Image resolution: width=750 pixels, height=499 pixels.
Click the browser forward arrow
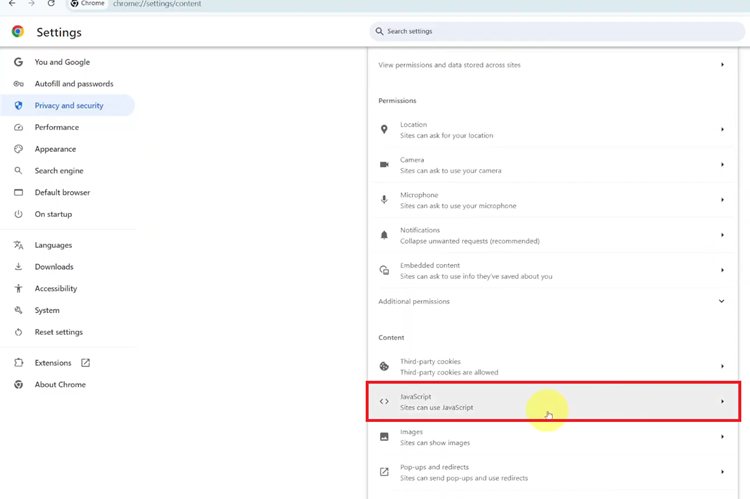click(31, 3)
